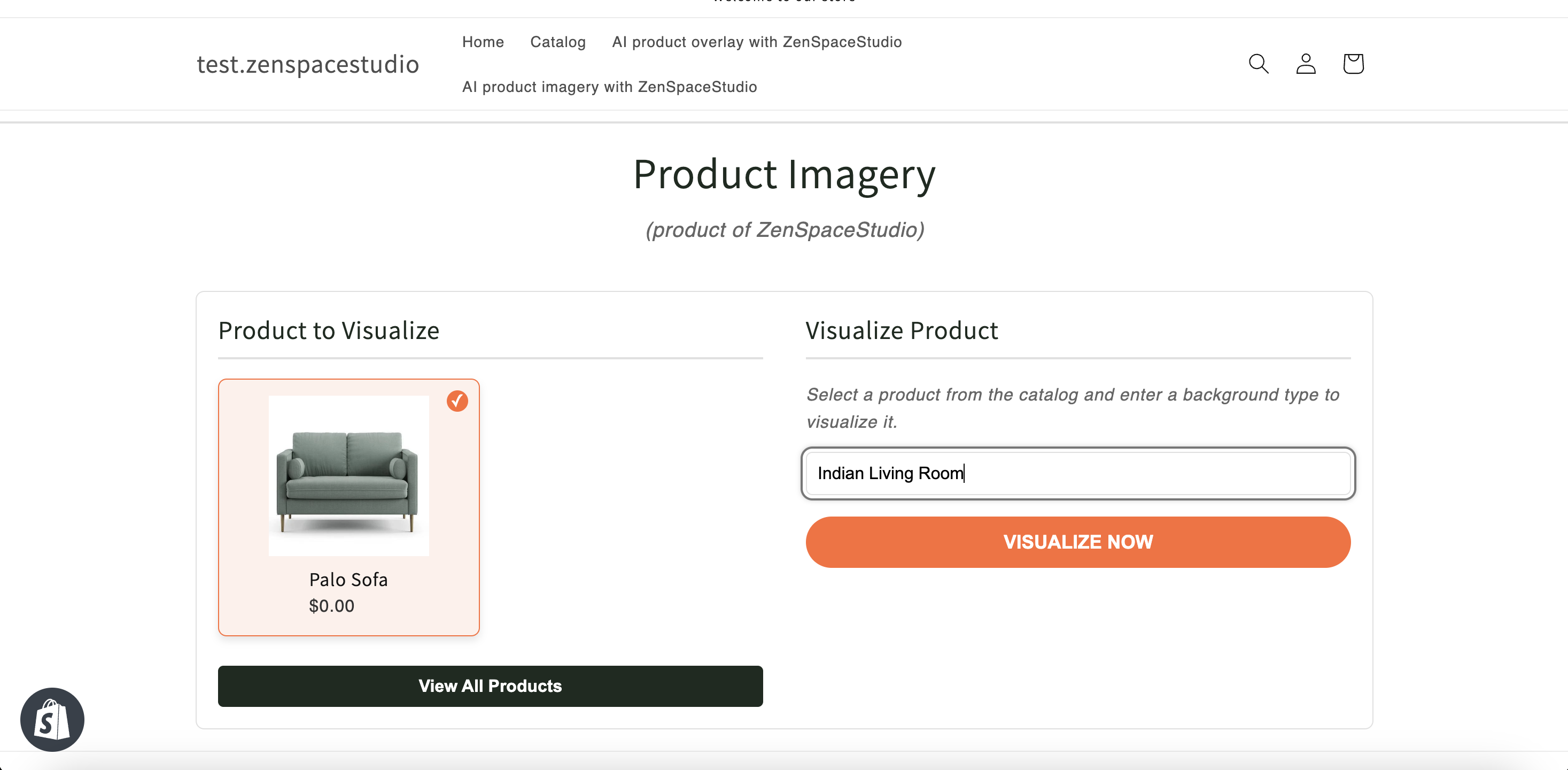Click the person icon top right
1568x770 pixels.
pyautogui.click(x=1305, y=64)
